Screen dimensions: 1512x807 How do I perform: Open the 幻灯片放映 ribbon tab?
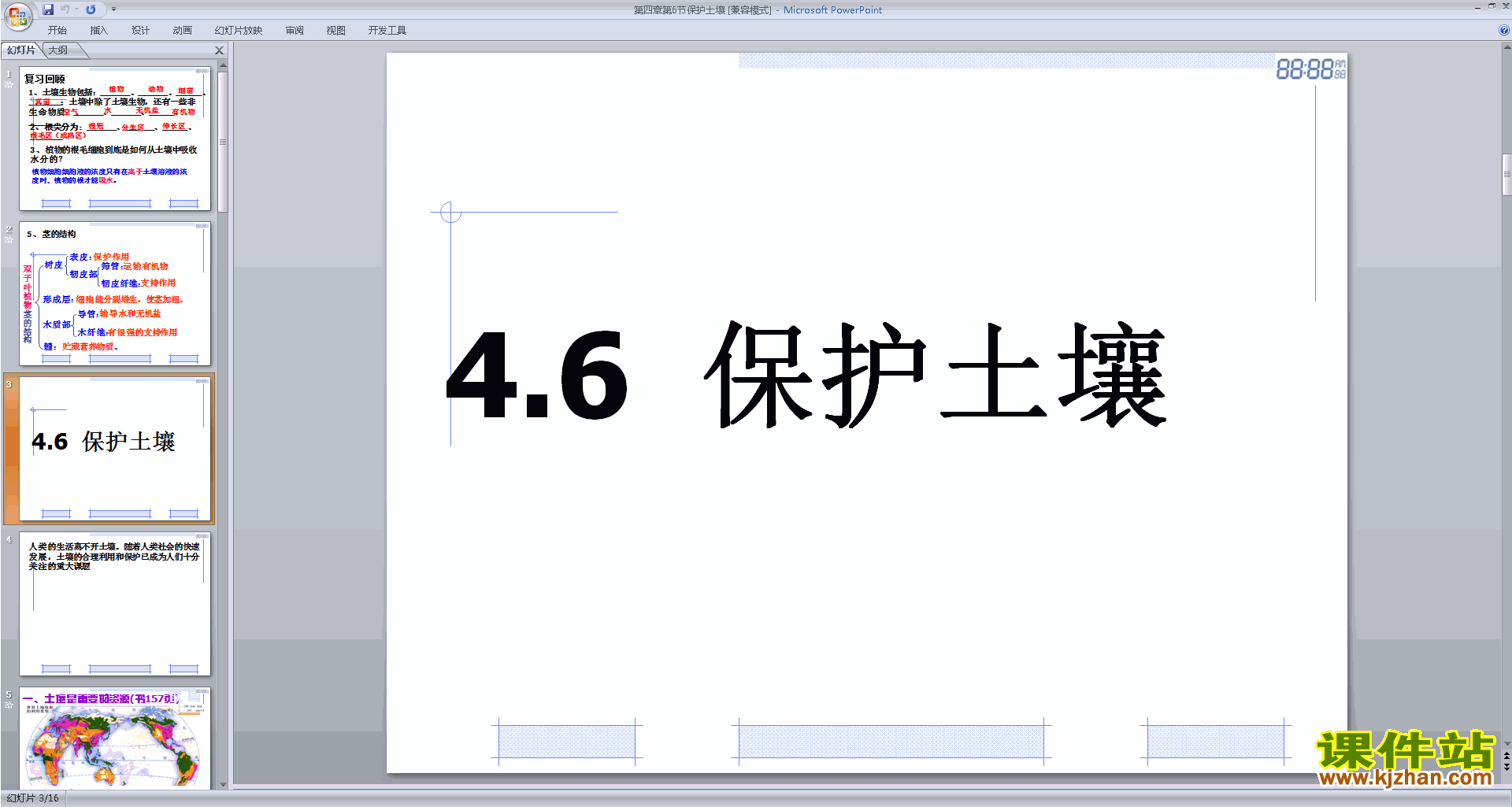(238, 31)
